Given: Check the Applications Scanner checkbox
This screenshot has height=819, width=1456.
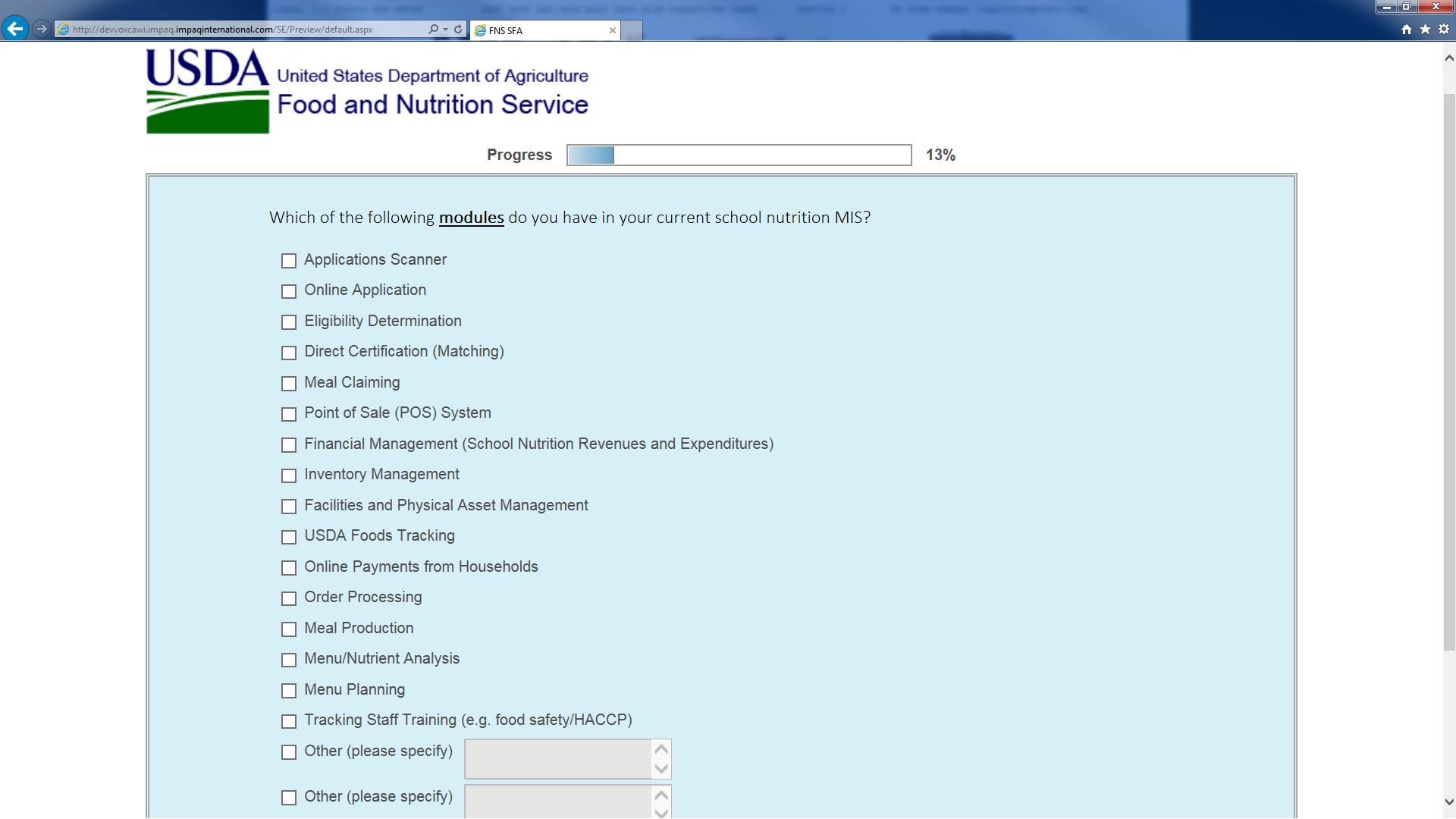Looking at the screenshot, I should (x=289, y=261).
